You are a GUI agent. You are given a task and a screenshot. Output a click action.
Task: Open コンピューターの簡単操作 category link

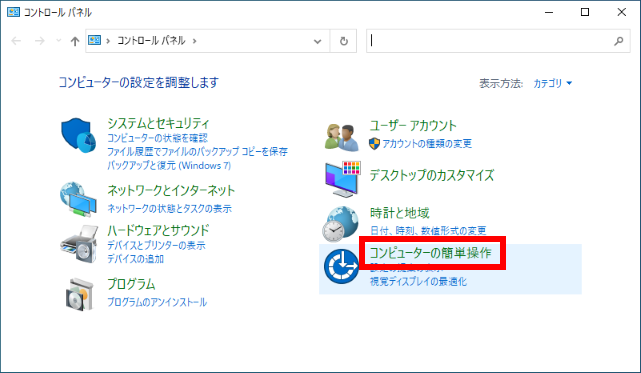[x=430, y=253]
